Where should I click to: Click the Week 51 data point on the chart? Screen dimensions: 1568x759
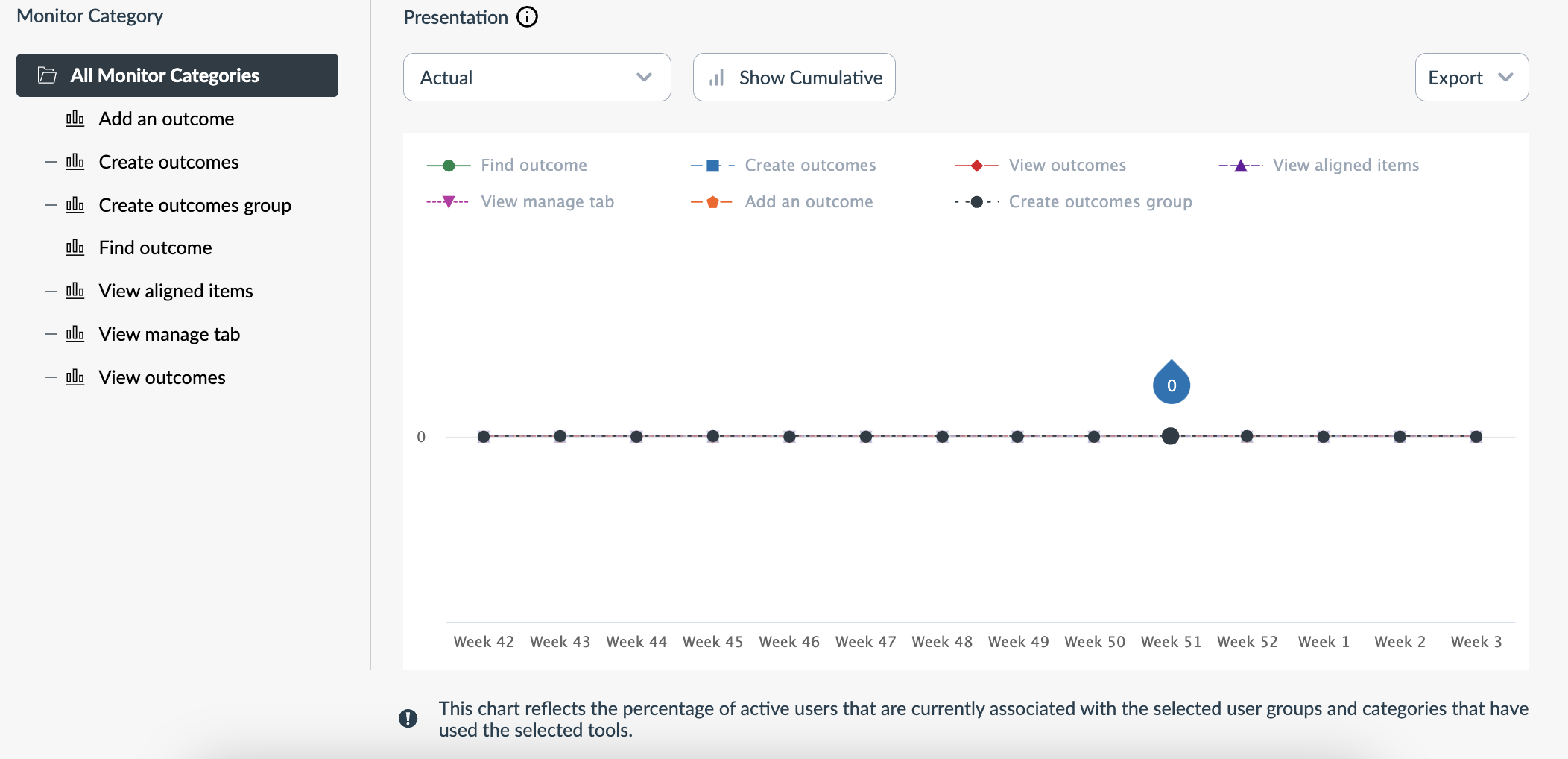(x=1171, y=436)
